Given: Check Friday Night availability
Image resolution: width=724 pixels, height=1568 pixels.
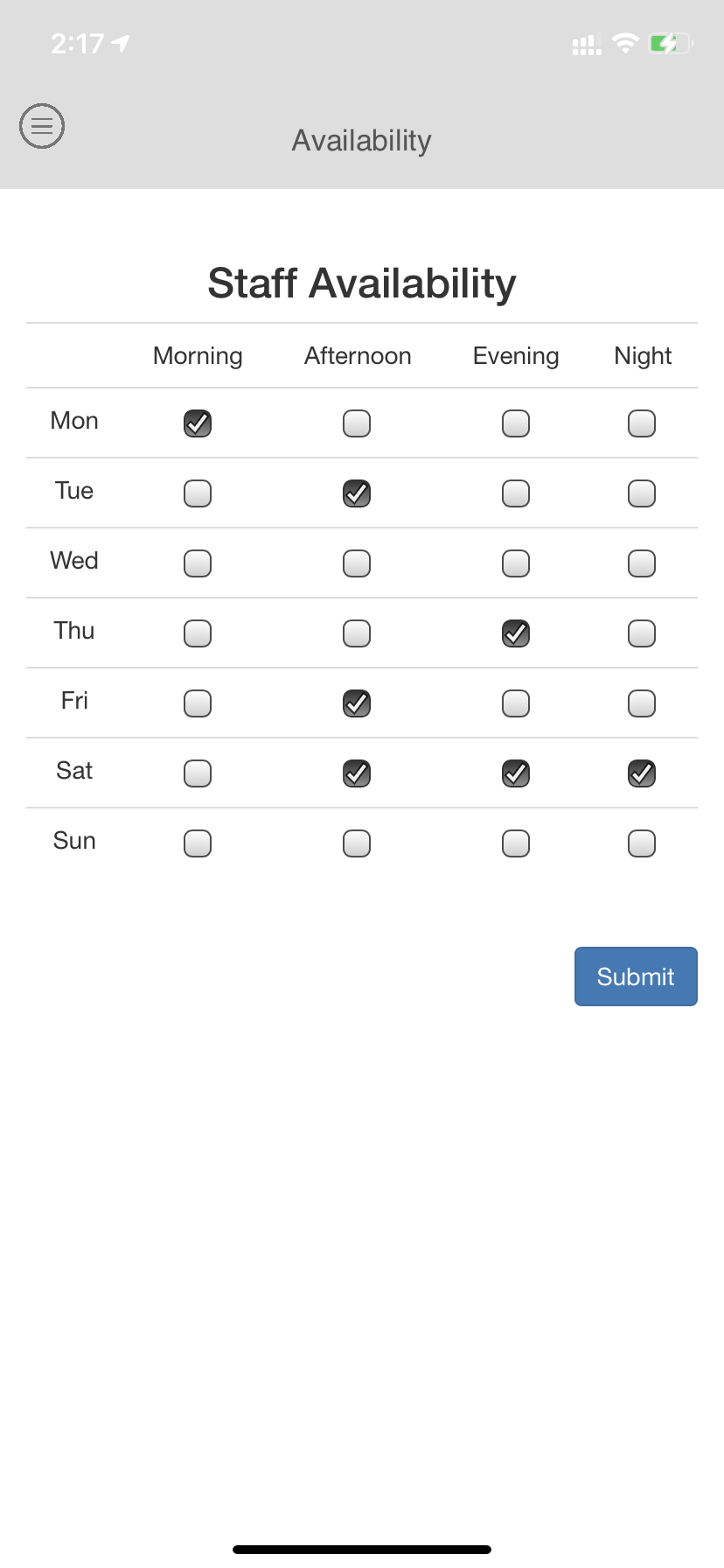Looking at the screenshot, I should pos(642,703).
